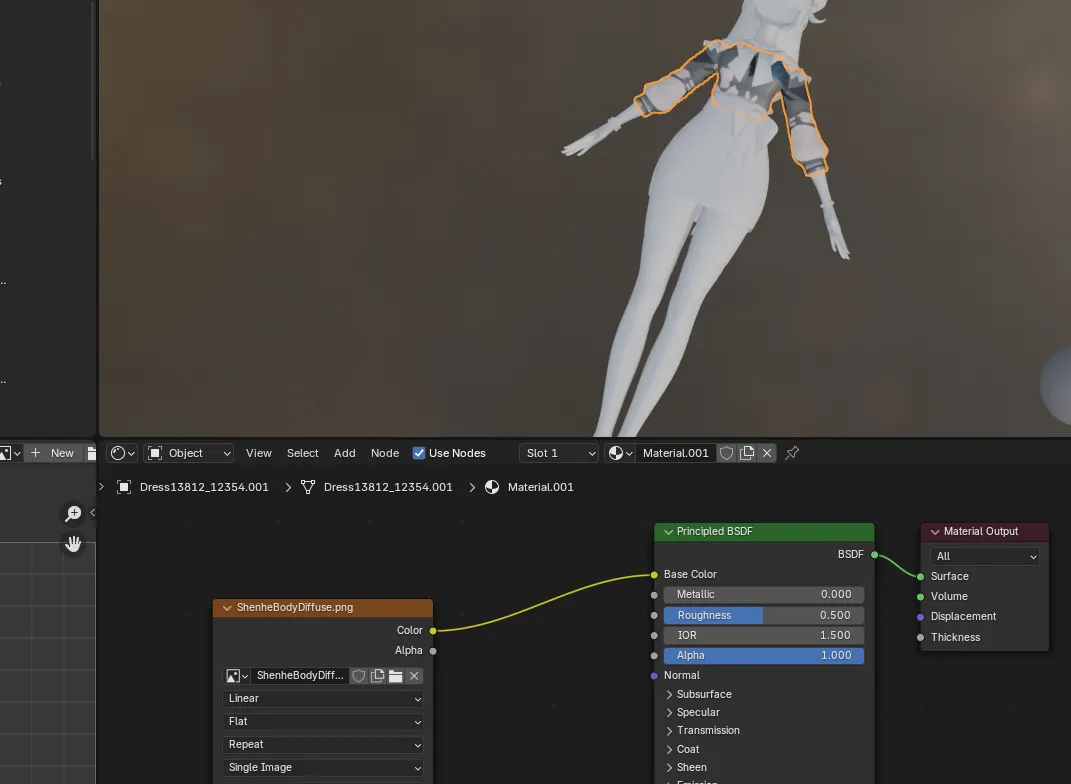Screen dimensions: 1071x784
Task: Collapse the breadcrumb path with its left arrow
Action: coord(101,487)
